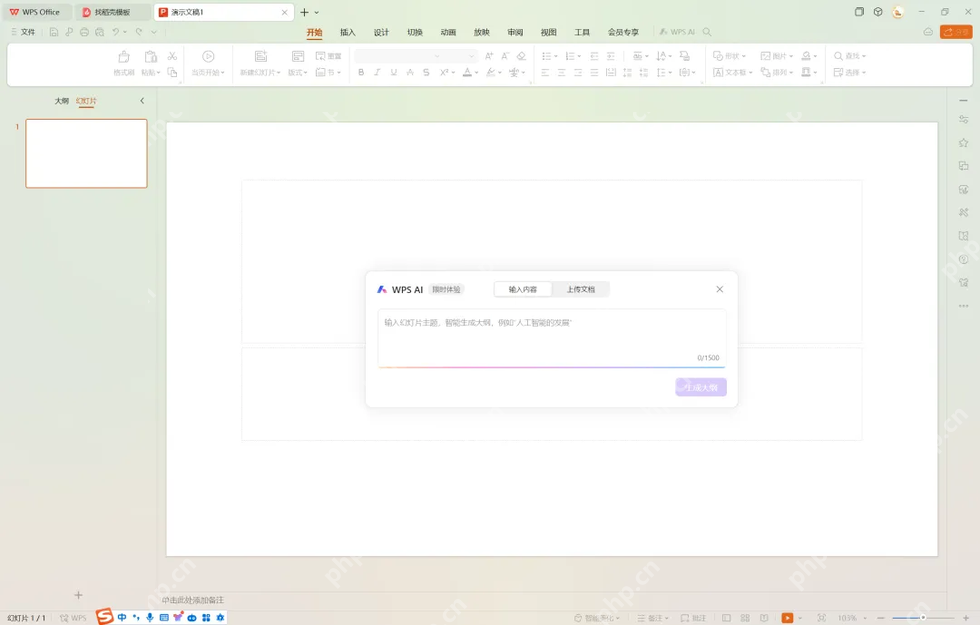
Task: Collapse the slide panel with the chevron
Action: pyautogui.click(x=142, y=101)
